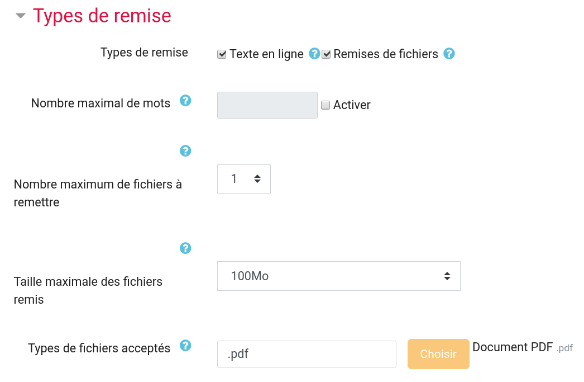Image resolution: width=584 pixels, height=382 pixels.
Task: Uncheck the Texte en ligne checkbox
Action: [222, 54]
